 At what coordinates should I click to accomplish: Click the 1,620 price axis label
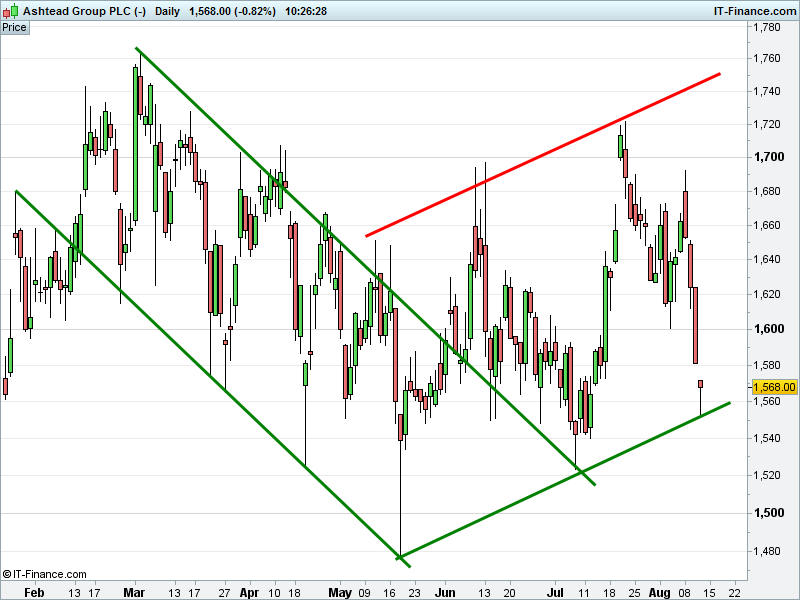coord(767,294)
